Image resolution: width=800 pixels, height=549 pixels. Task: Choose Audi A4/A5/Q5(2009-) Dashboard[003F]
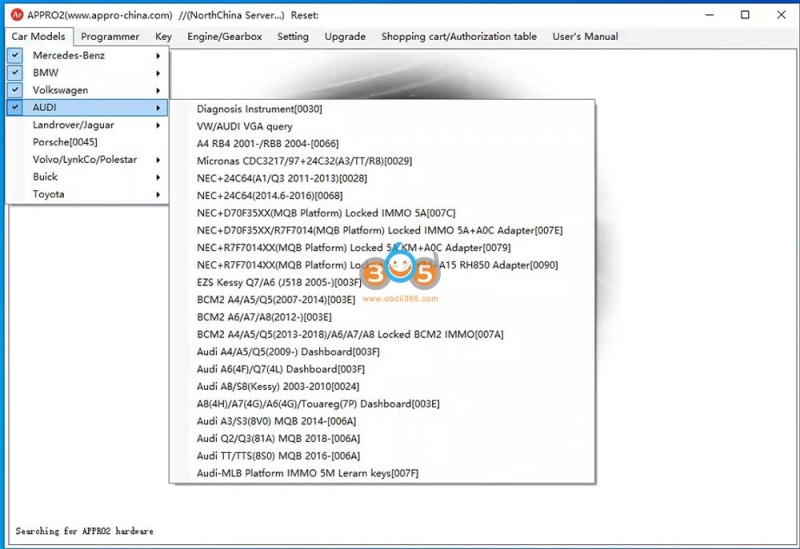coord(382,352)
